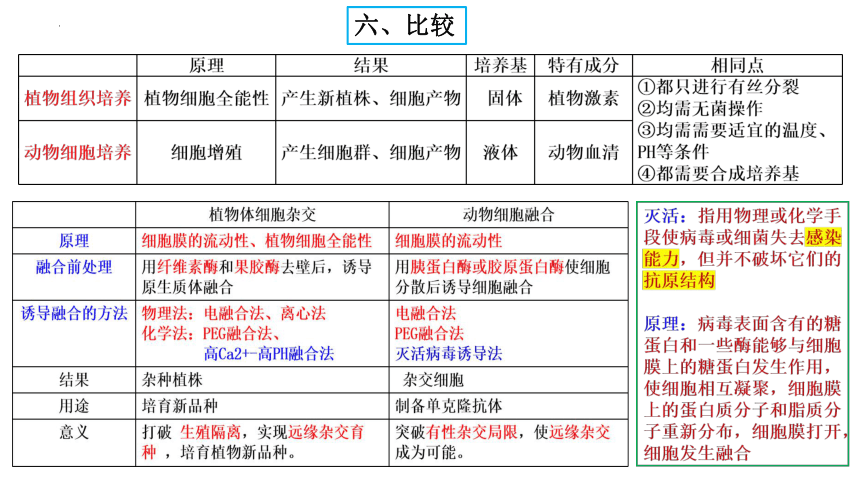
Task: Click the cell '细胞增殖'
Action: point(206,152)
